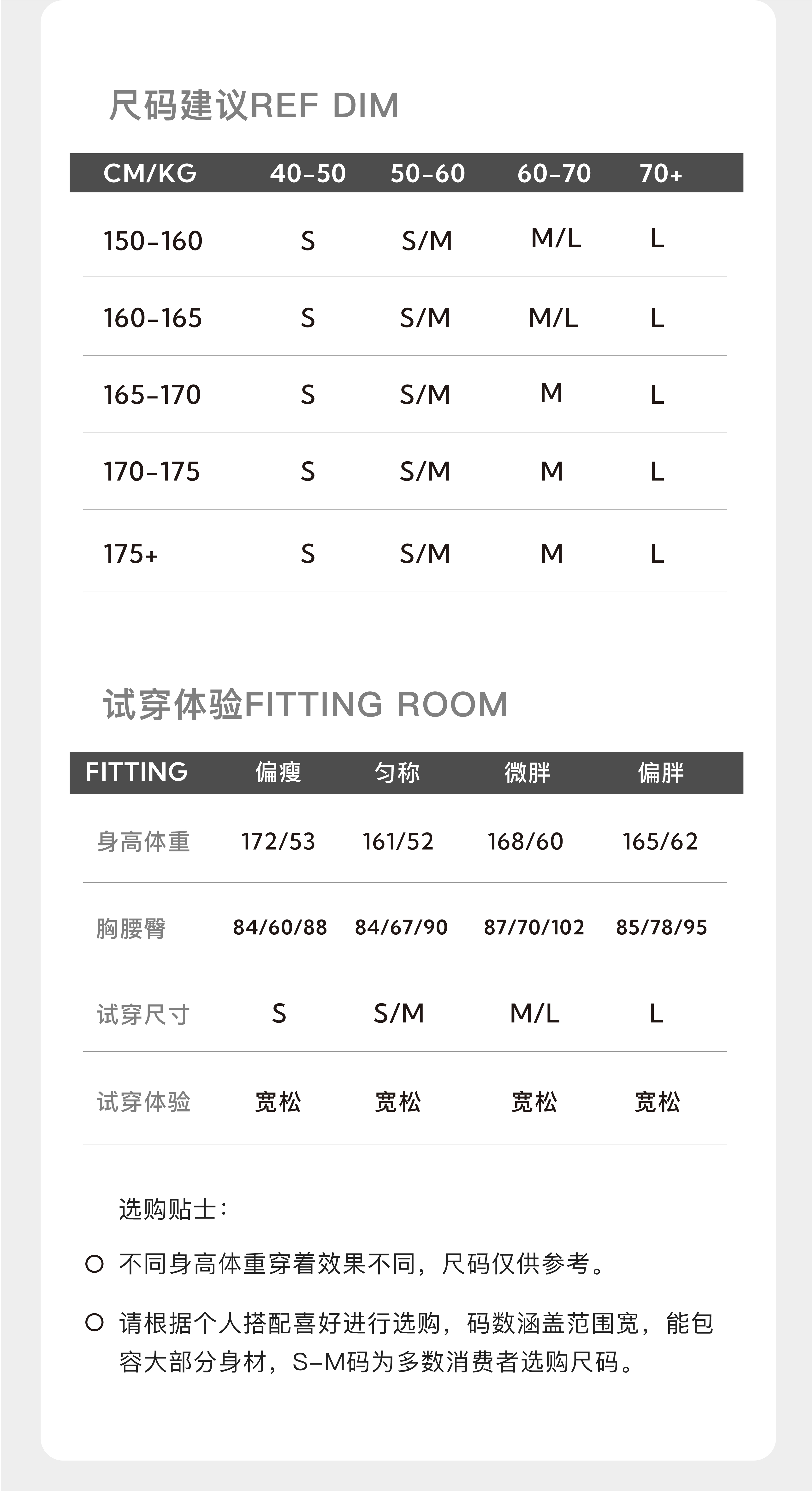Click the bullet circle before 不同身高体重 tip
This screenshot has height=1491, width=812.
point(94,1264)
